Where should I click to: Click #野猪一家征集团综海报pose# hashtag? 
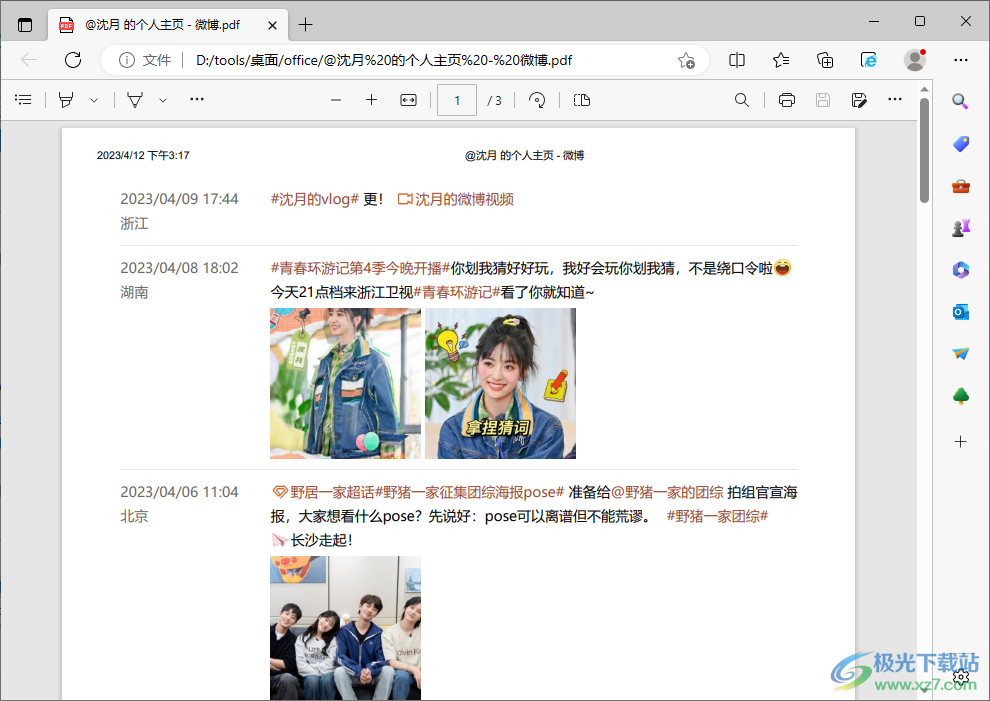(x=469, y=493)
